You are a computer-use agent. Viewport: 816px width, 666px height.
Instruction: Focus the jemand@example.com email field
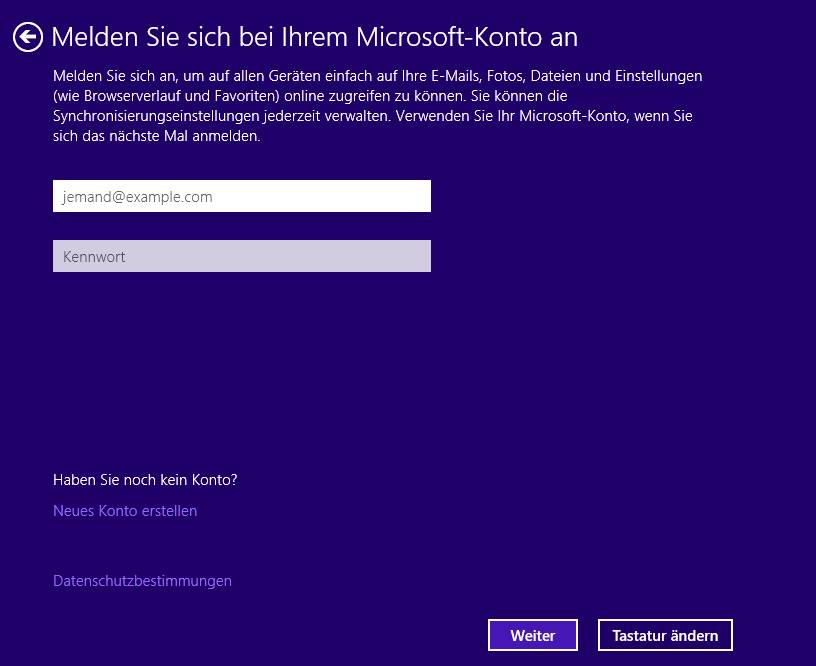(x=241, y=196)
